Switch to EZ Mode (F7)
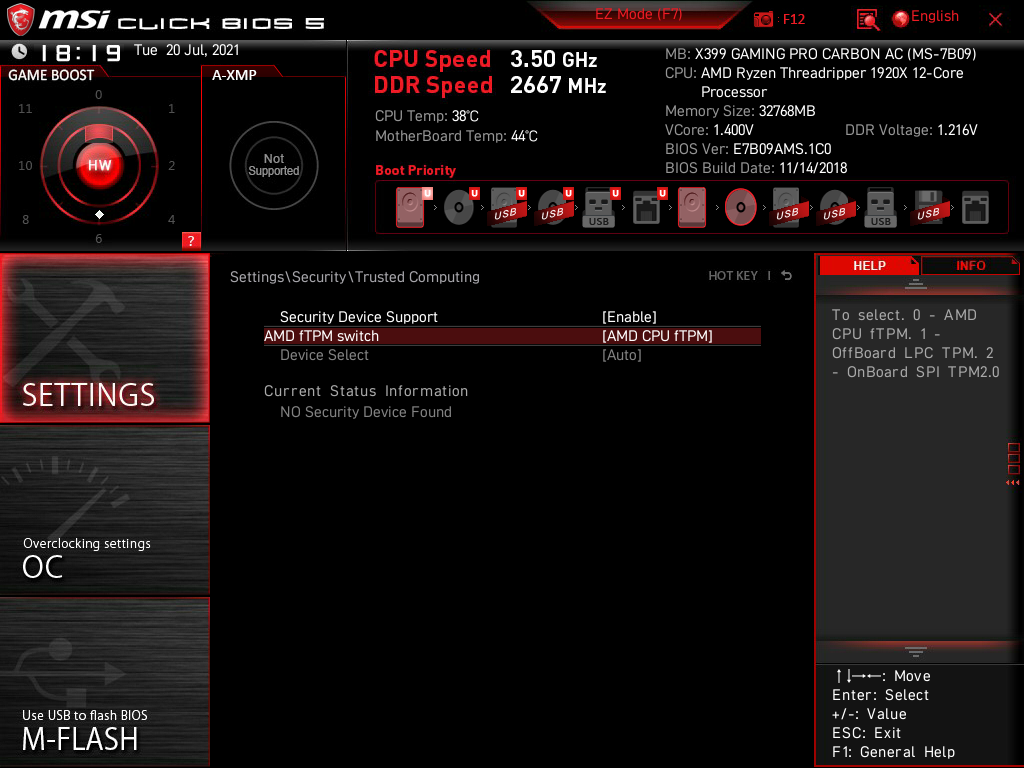This screenshot has width=1024, height=768. [638, 14]
